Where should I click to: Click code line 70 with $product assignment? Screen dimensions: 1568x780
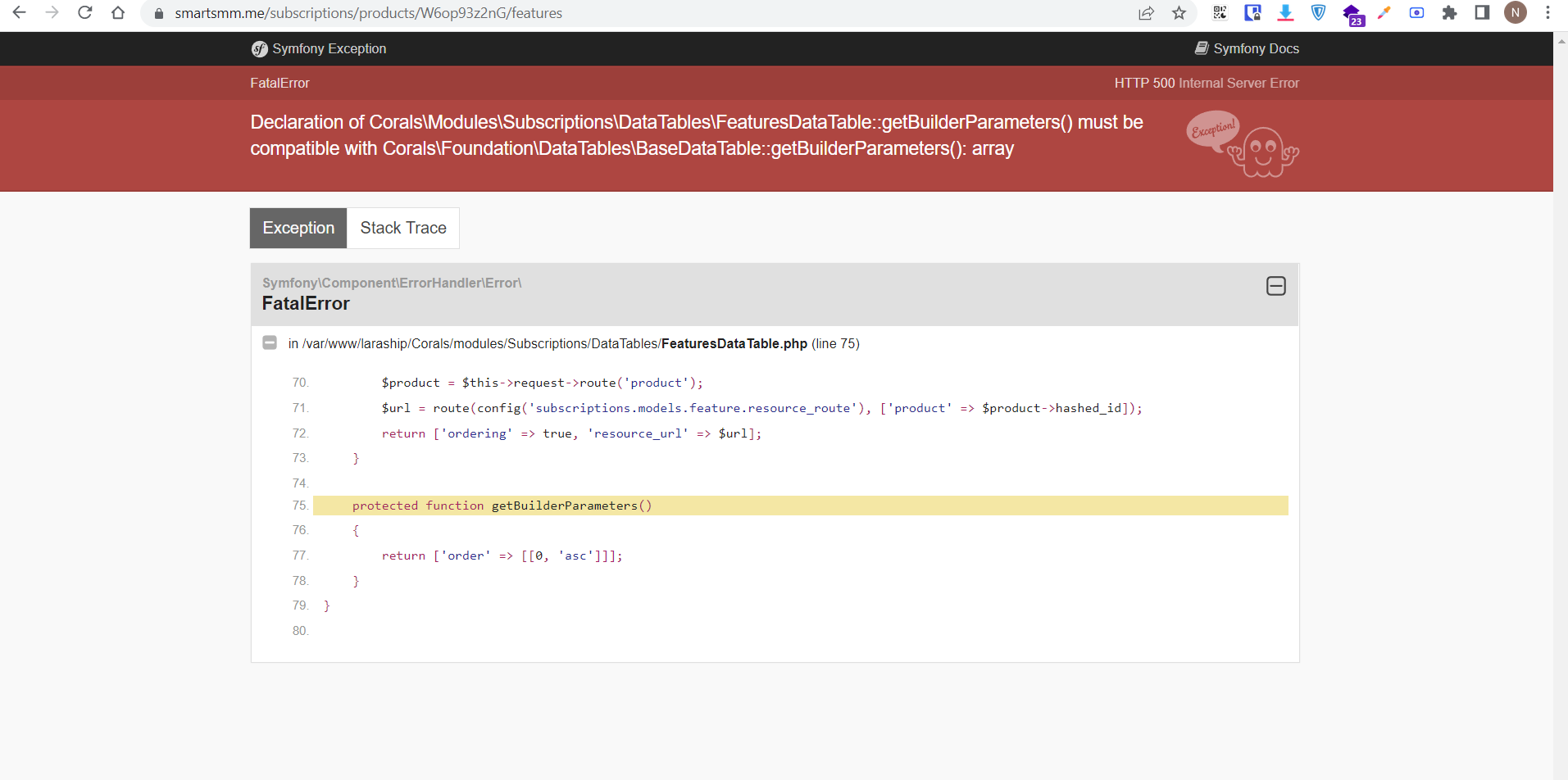[542, 383]
